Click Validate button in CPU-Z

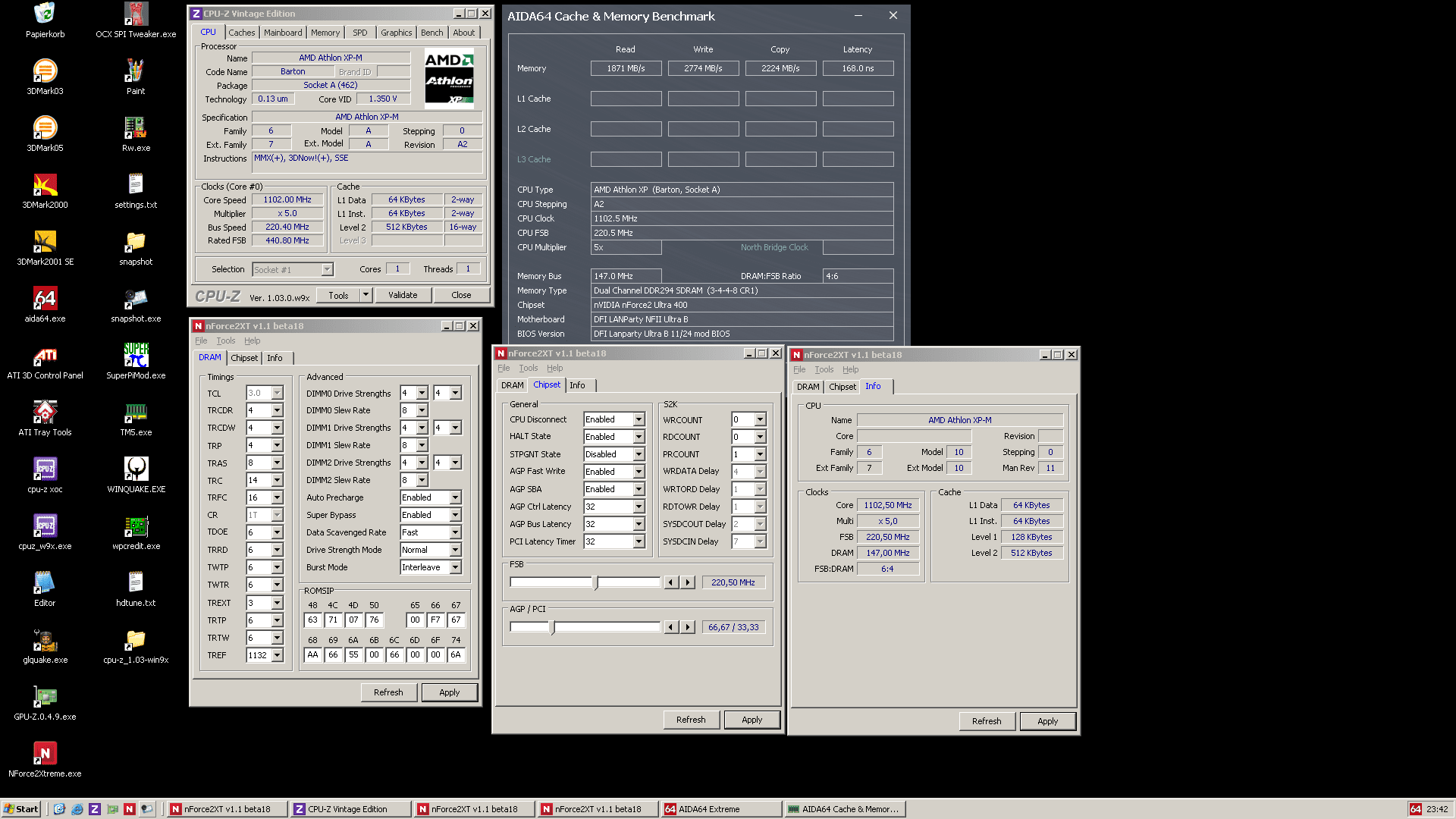pyautogui.click(x=403, y=295)
